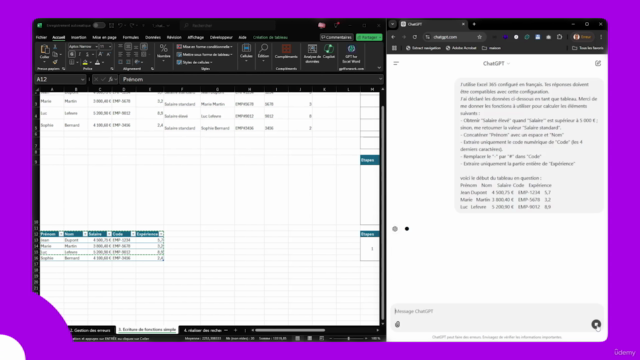The image size is (640, 360).
Task: Attach a file with the paperclip icon
Action: tap(397, 324)
